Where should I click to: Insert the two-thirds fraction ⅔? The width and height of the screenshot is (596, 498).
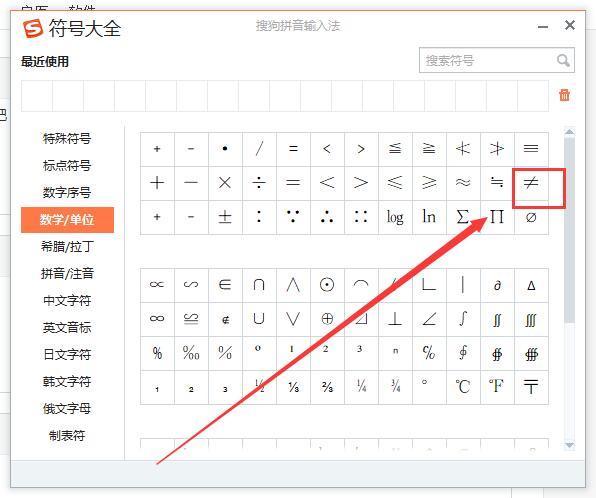click(327, 387)
